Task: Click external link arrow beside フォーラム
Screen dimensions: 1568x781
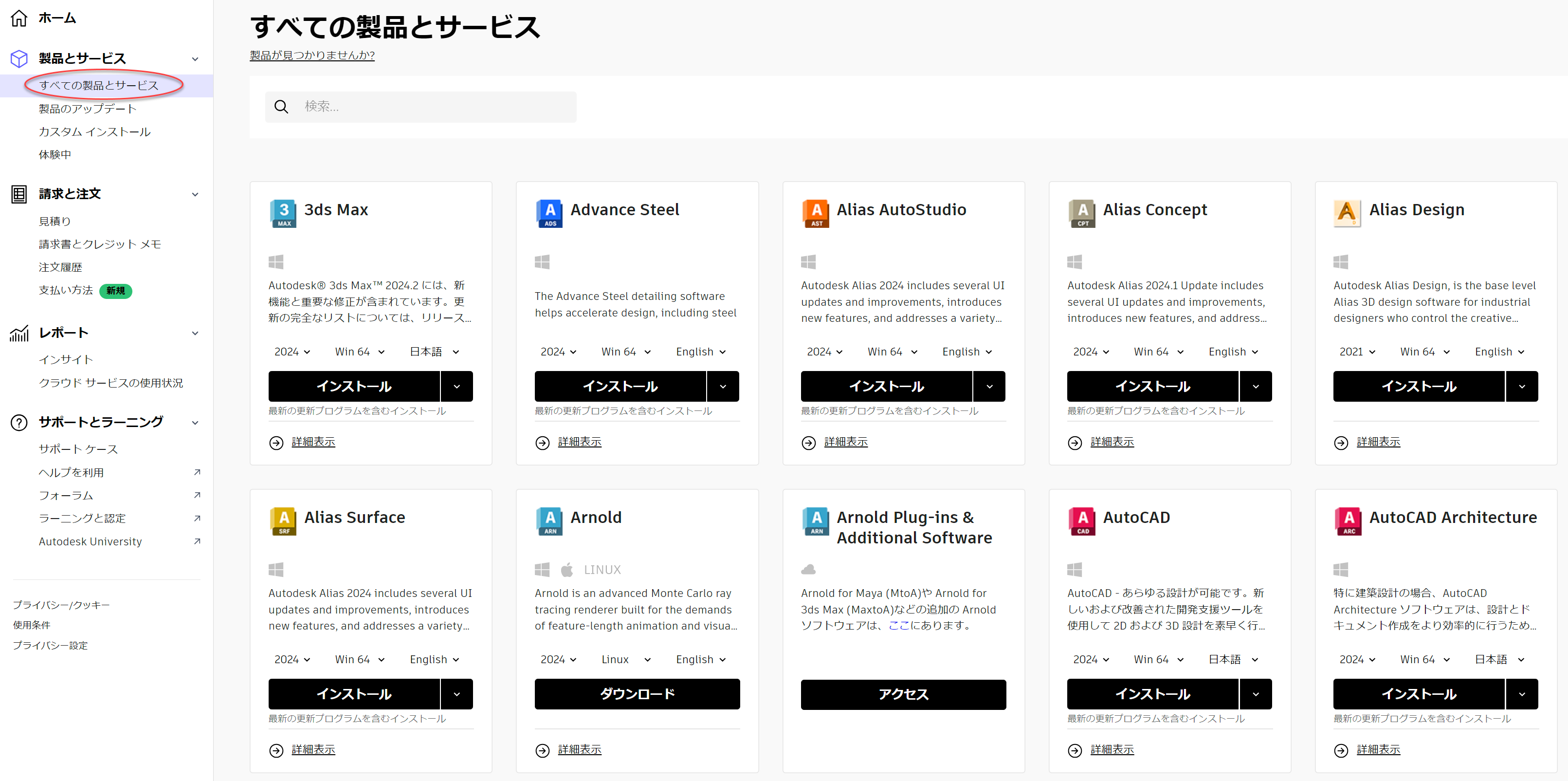Action: (197, 495)
